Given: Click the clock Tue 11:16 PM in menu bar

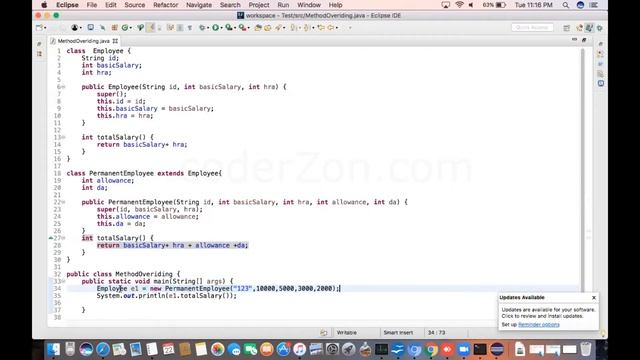Looking at the screenshot, I should tap(533, 5).
